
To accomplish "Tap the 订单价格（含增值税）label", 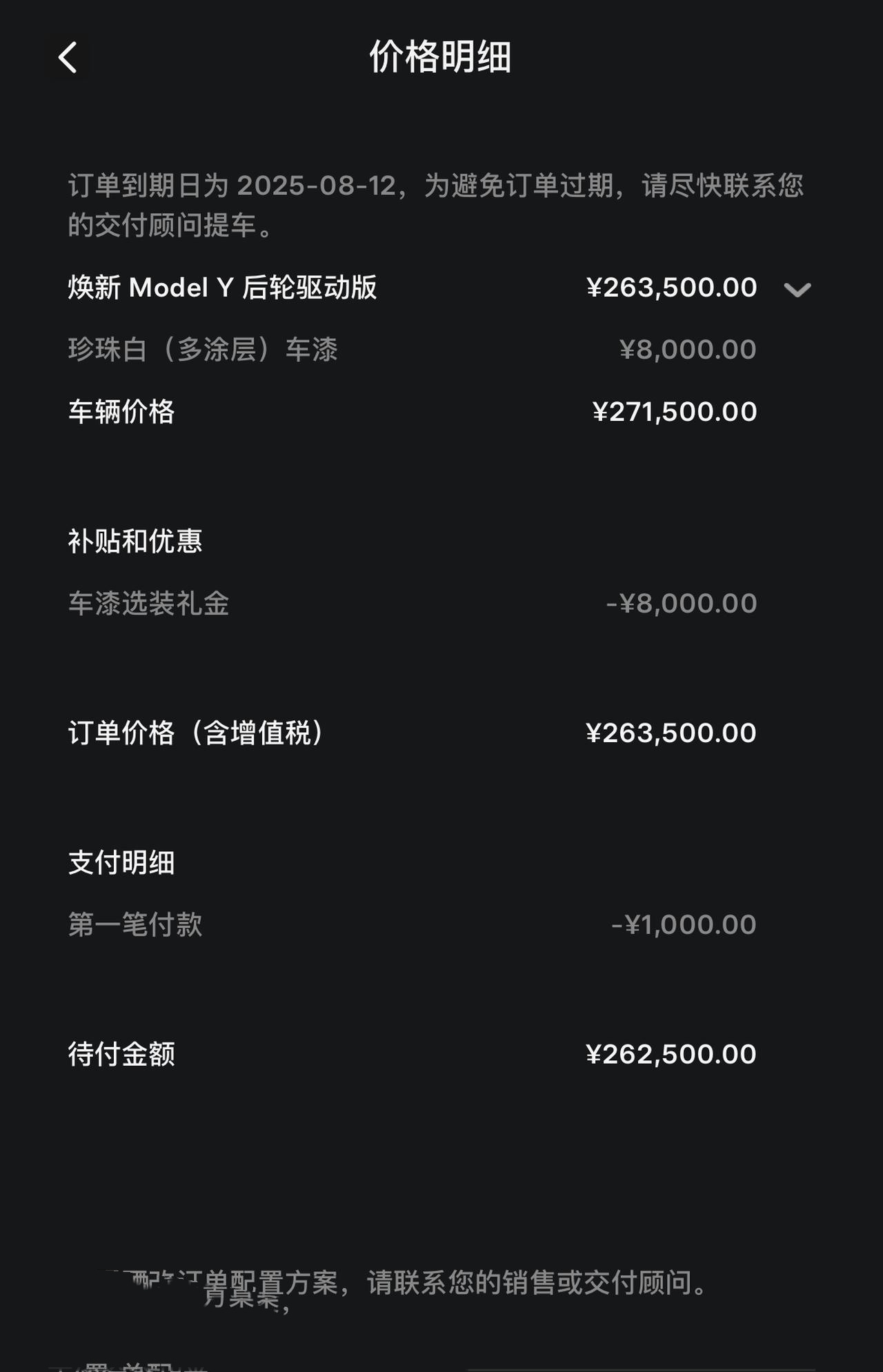I will tap(196, 733).
